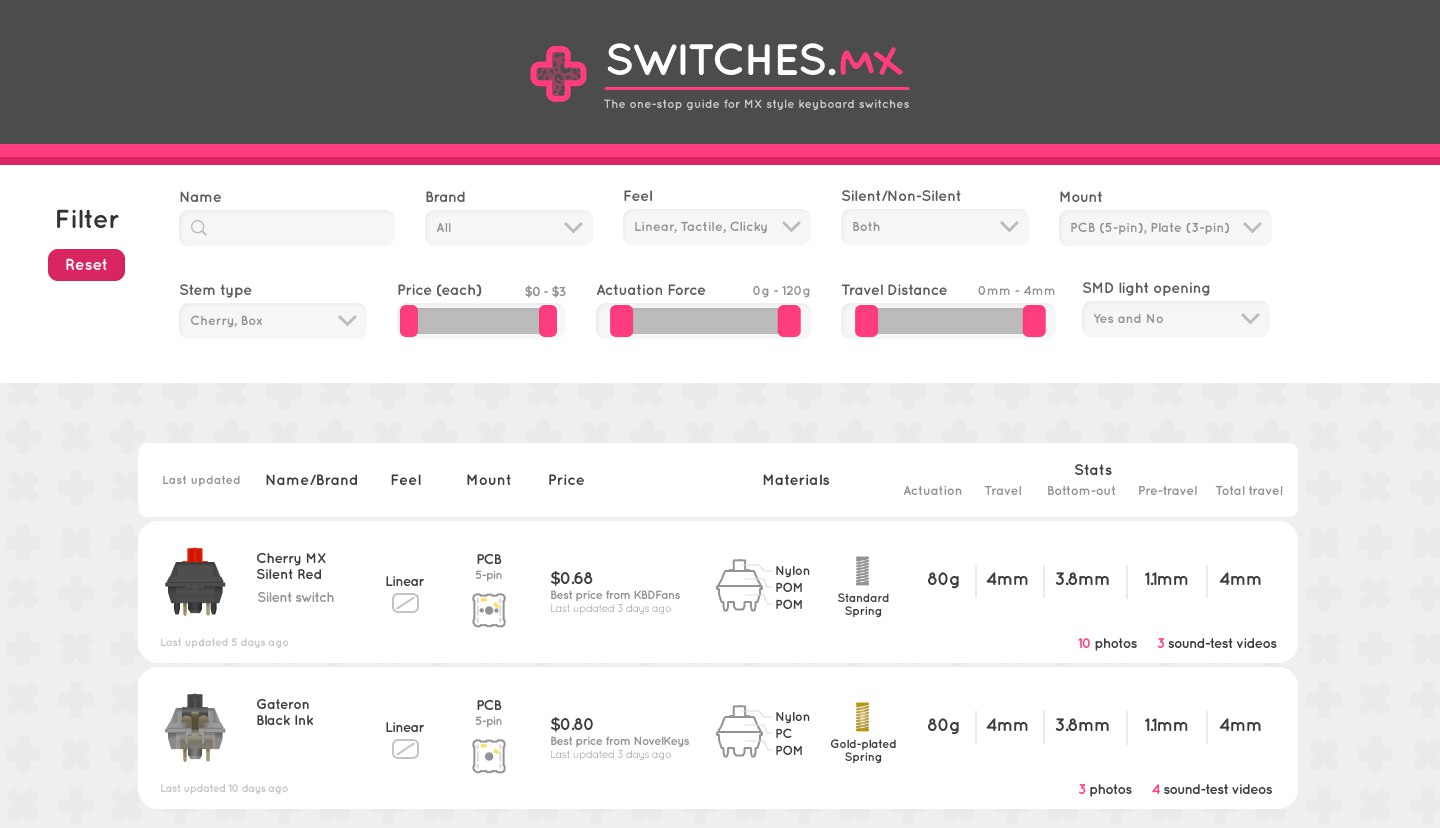Click the Last updated column header

201,480
